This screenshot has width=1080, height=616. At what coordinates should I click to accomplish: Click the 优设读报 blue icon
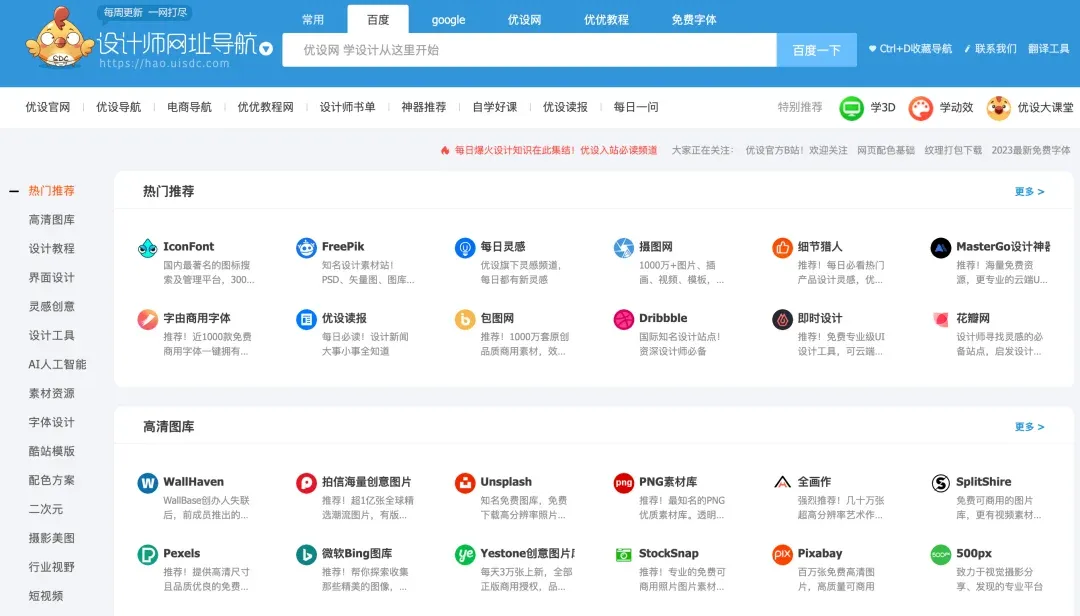(306, 319)
